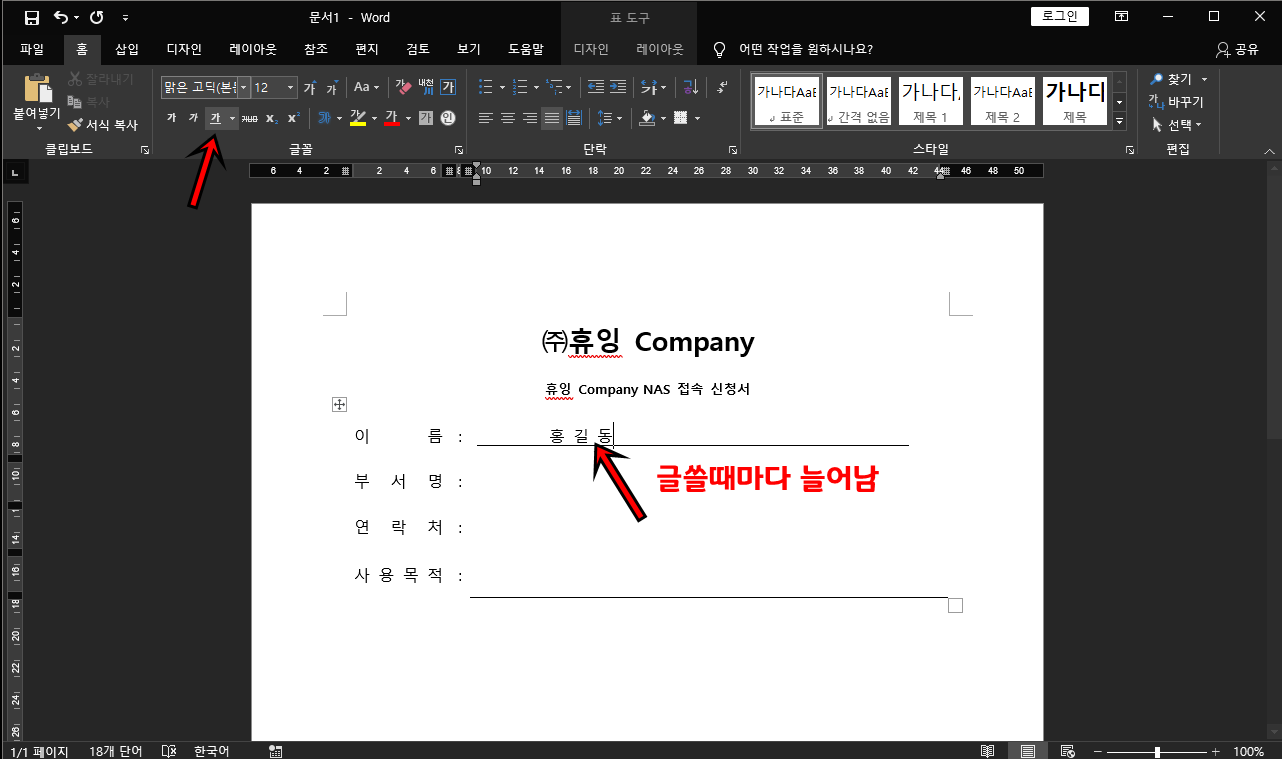Open the 찾기 dropdown arrow

[x=1204, y=79]
